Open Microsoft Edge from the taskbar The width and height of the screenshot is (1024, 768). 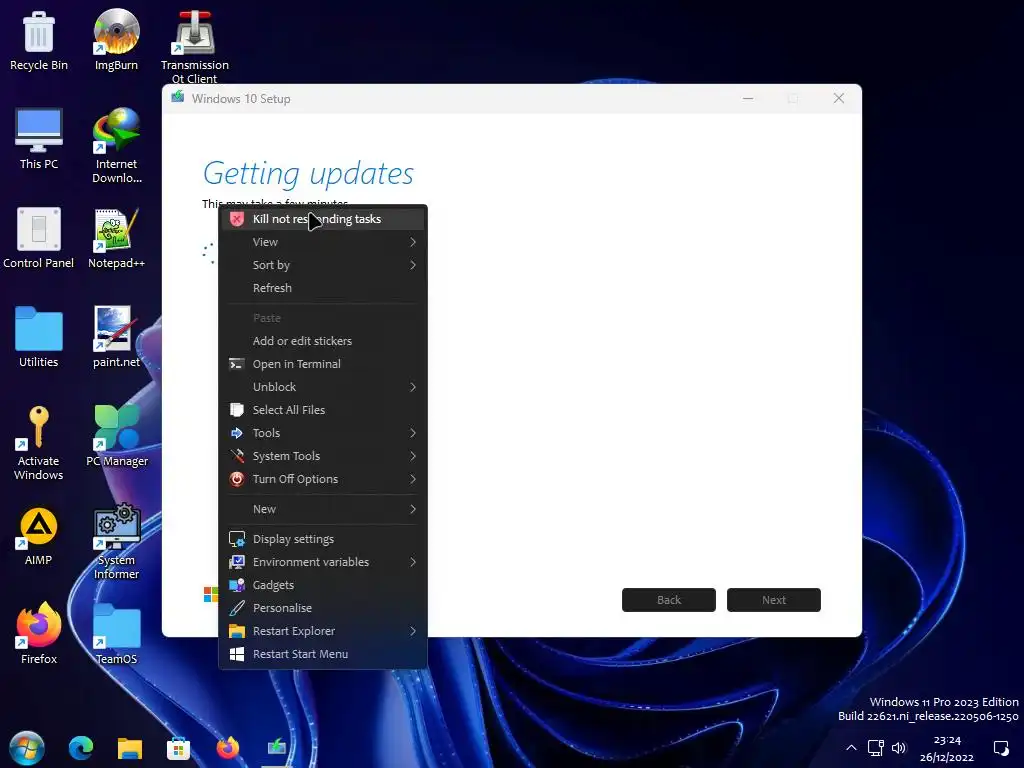[81, 748]
